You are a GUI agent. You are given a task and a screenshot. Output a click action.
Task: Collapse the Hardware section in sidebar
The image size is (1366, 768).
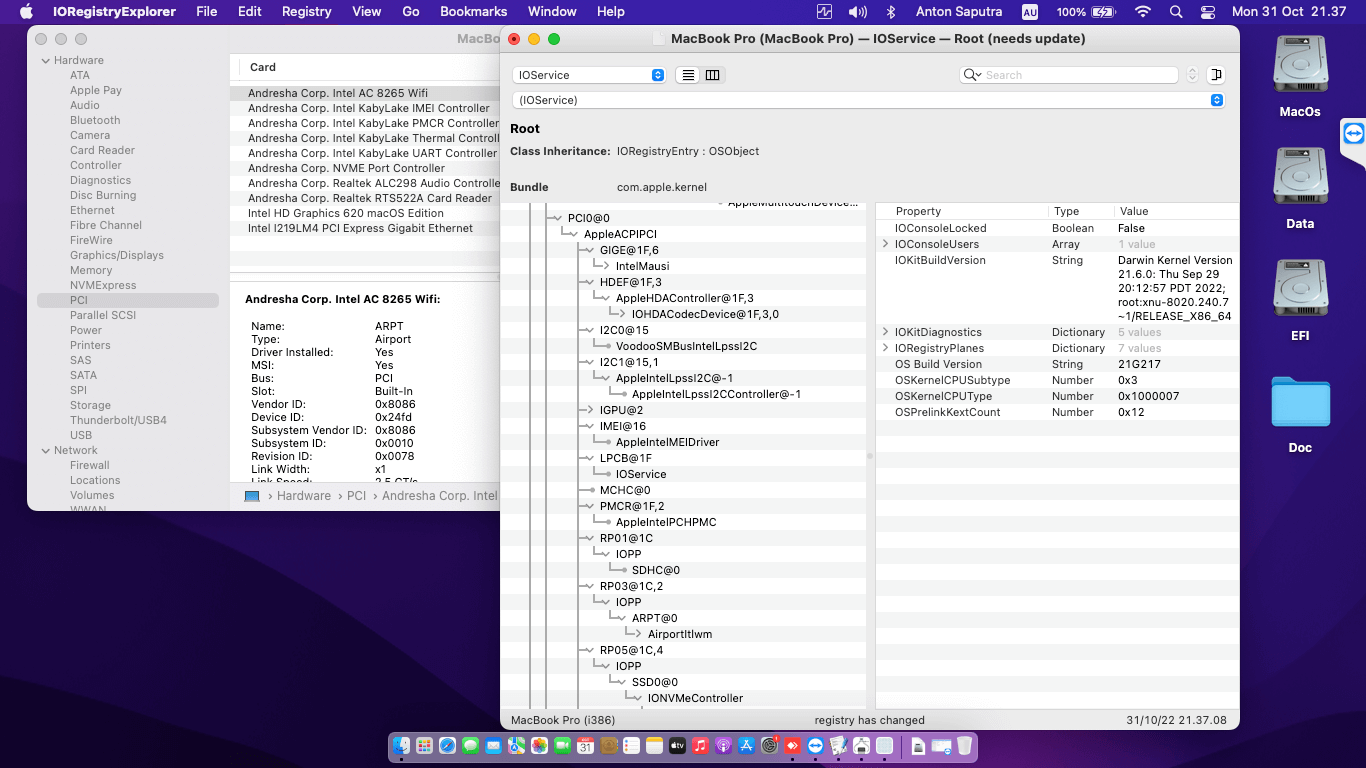pyautogui.click(x=45, y=60)
